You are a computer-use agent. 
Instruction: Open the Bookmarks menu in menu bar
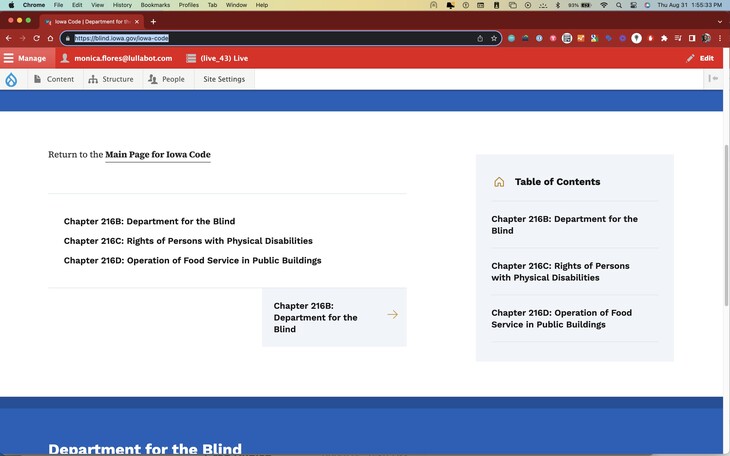pyautogui.click(x=155, y=5)
